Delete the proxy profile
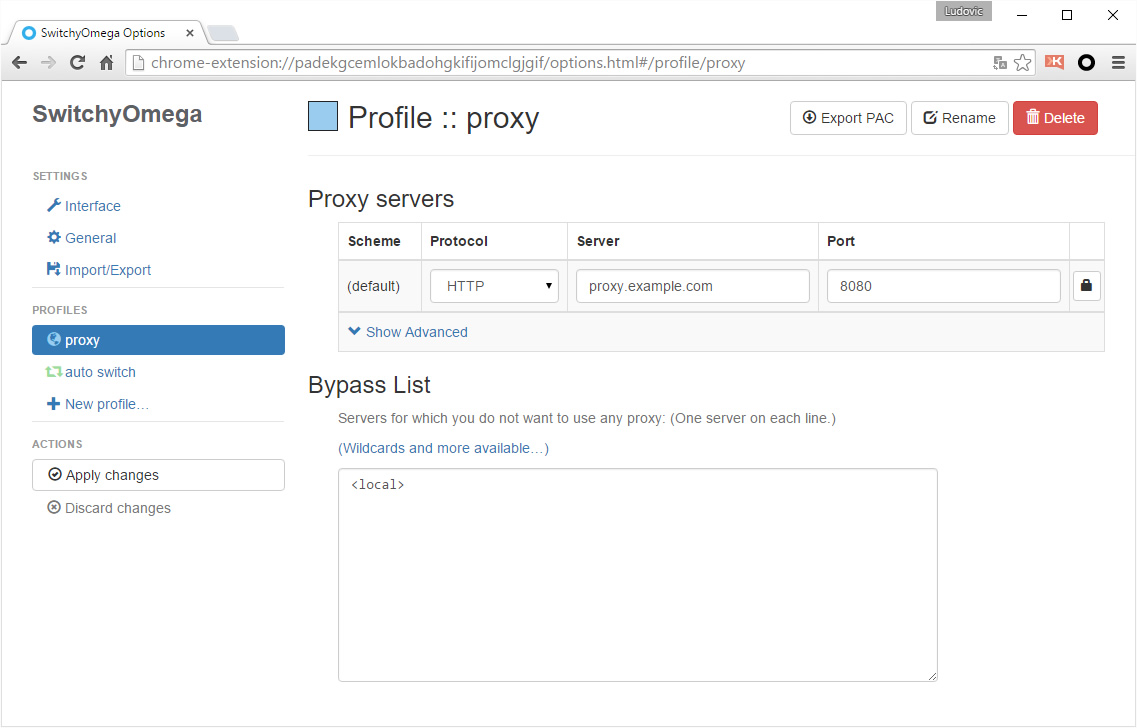This screenshot has height=728, width=1137. click(1055, 118)
